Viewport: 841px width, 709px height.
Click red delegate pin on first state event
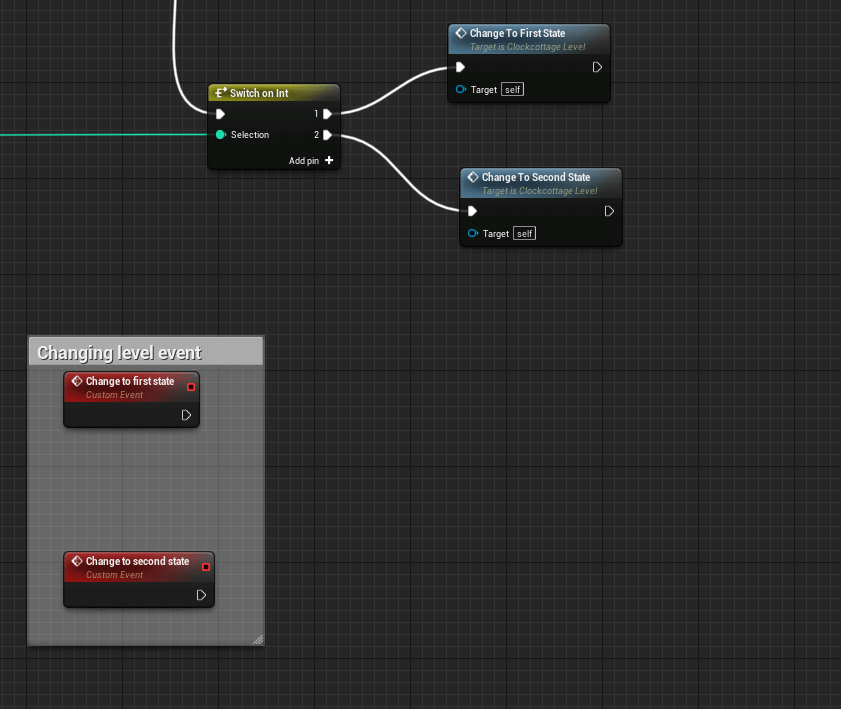click(191, 387)
